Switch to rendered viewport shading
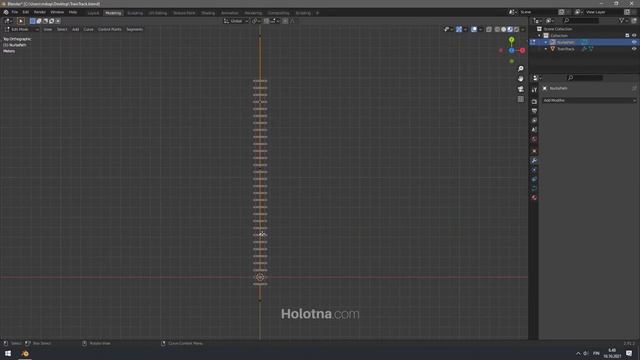 [x=516, y=29]
